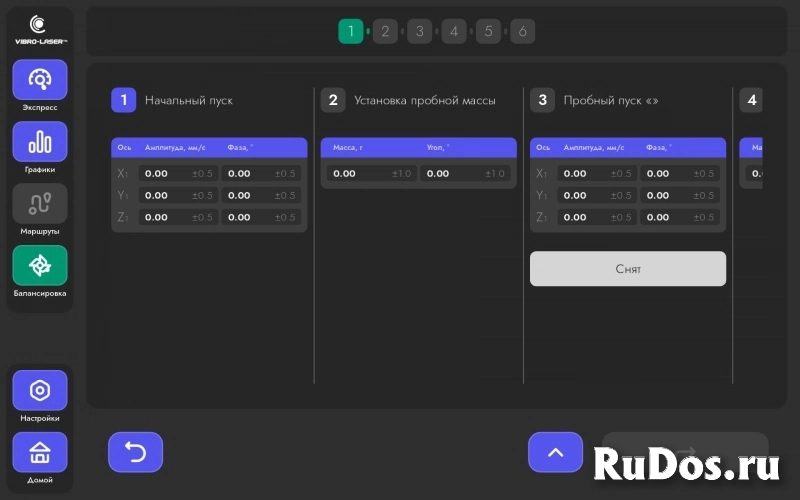The height and width of the screenshot is (500, 800).
Task: Expand panel with the up chevron button
Action: pos(555,452)
